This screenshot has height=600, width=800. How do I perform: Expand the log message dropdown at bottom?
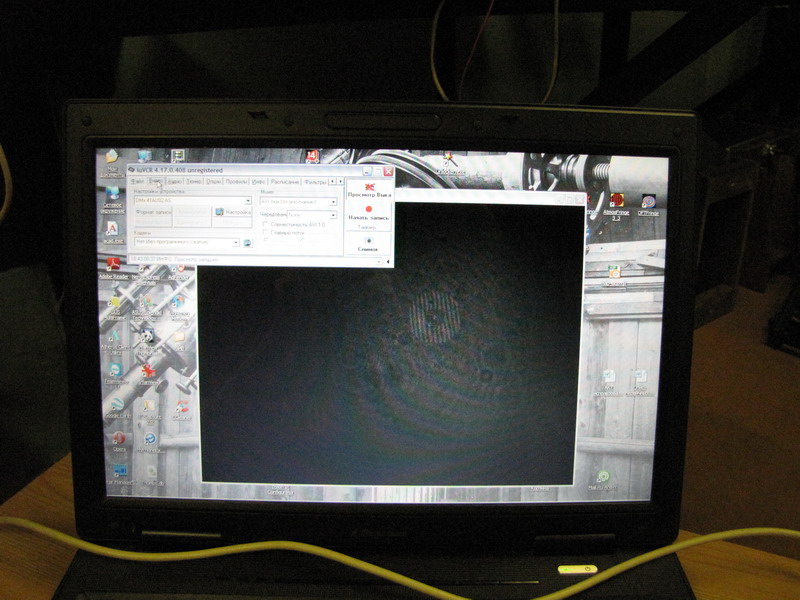tap(379, 261)
